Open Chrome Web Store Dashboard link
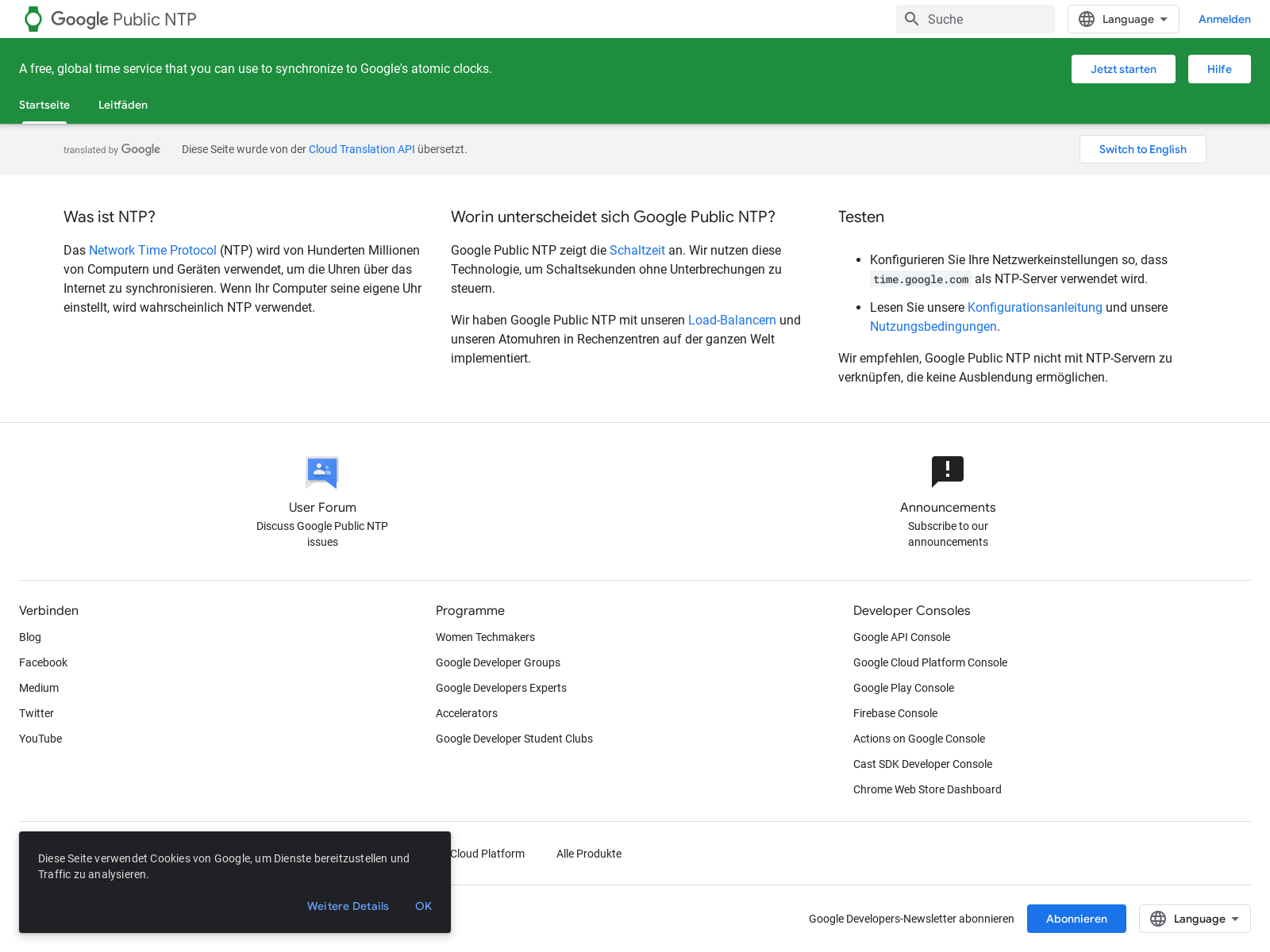 pyautogui.click(x=927, y=789)
